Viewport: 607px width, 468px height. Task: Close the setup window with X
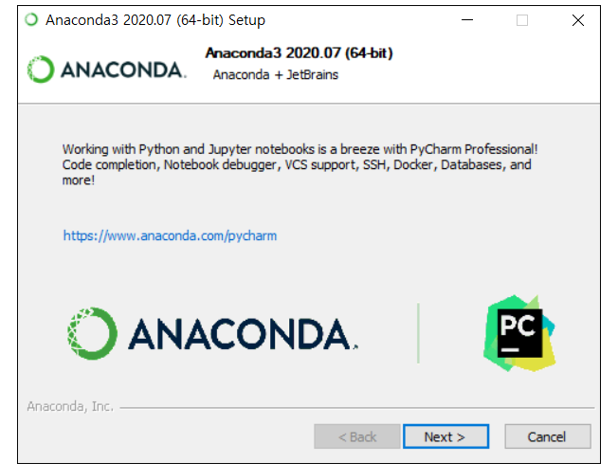(578, 20)
